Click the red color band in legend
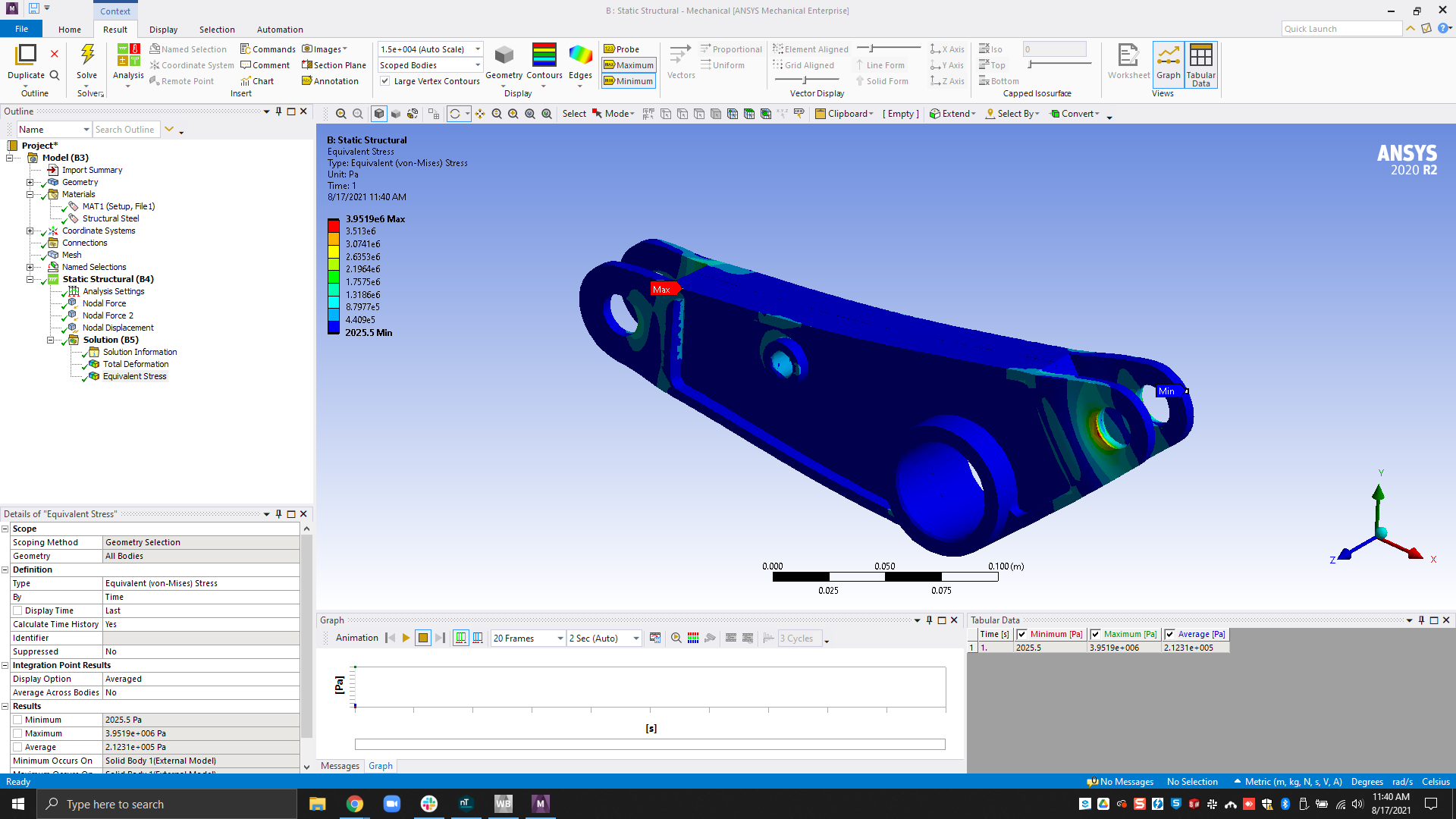Screen dimensions: 1456x819 (x=334, y=225)
